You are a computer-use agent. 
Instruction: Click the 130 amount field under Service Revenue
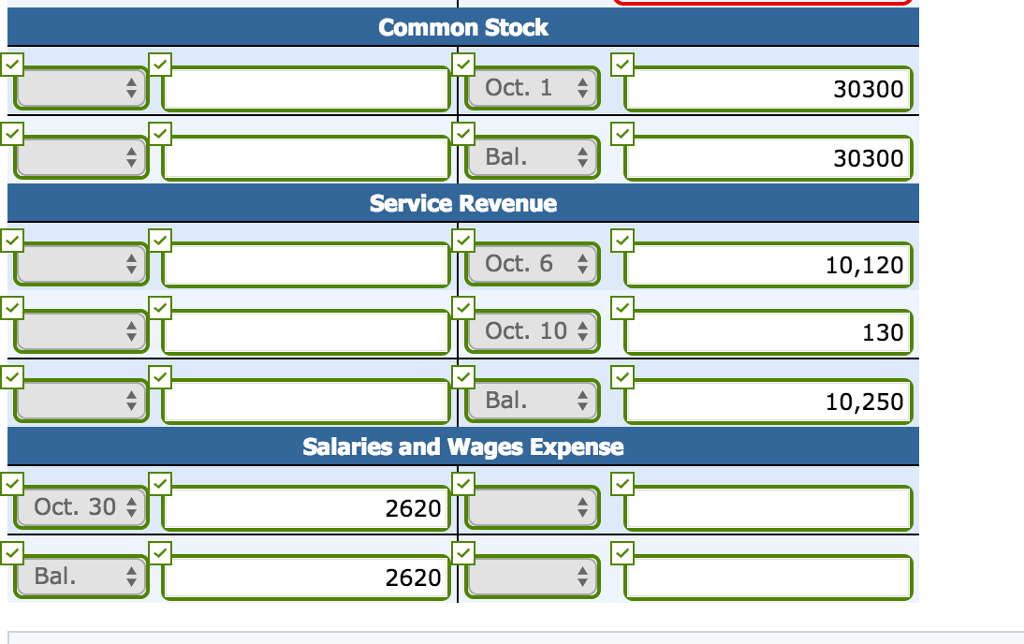coord(766,331)
